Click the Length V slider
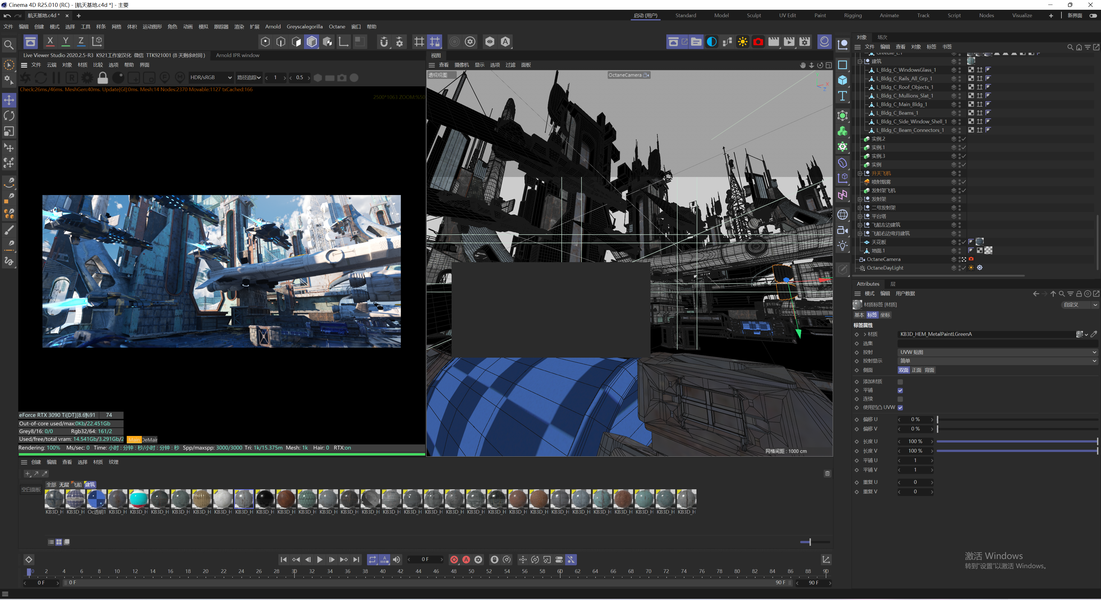The image size is (1101, 600). coord(1017,450)
